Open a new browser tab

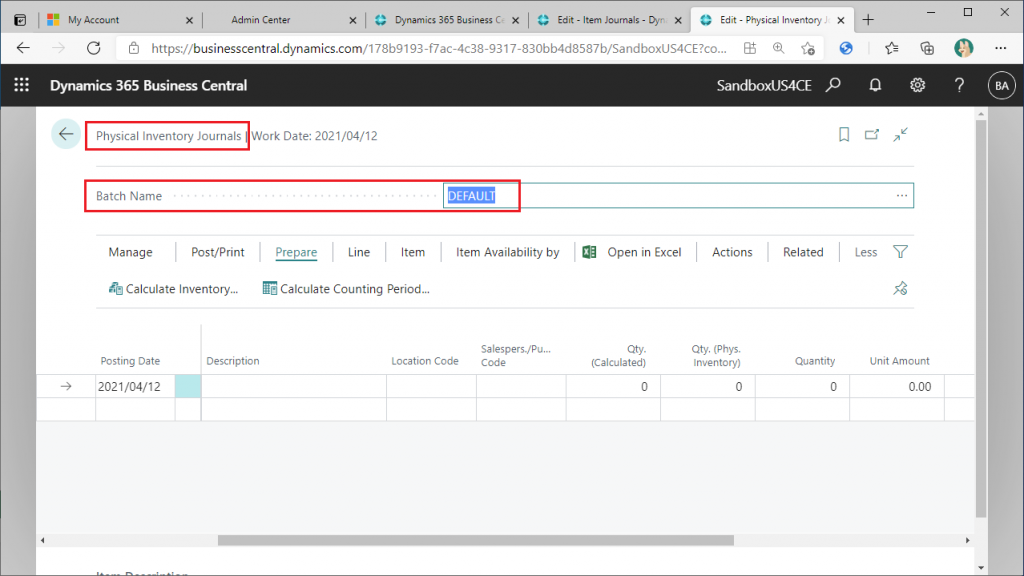pos(868,20)
